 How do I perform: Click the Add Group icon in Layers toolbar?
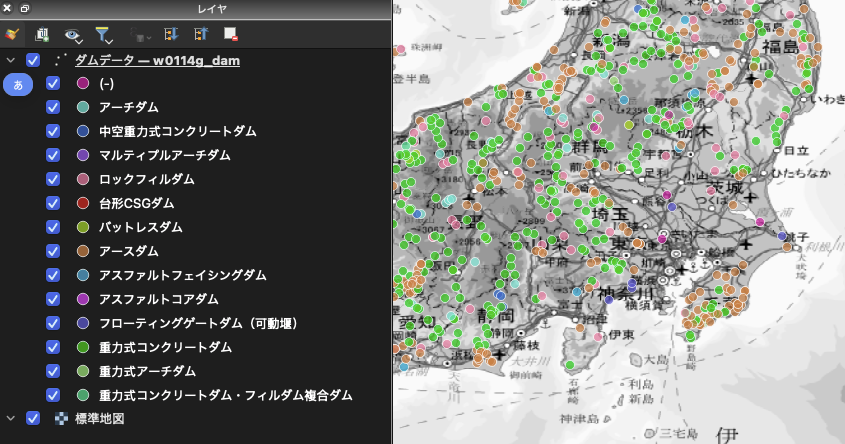tap(41, 34)
